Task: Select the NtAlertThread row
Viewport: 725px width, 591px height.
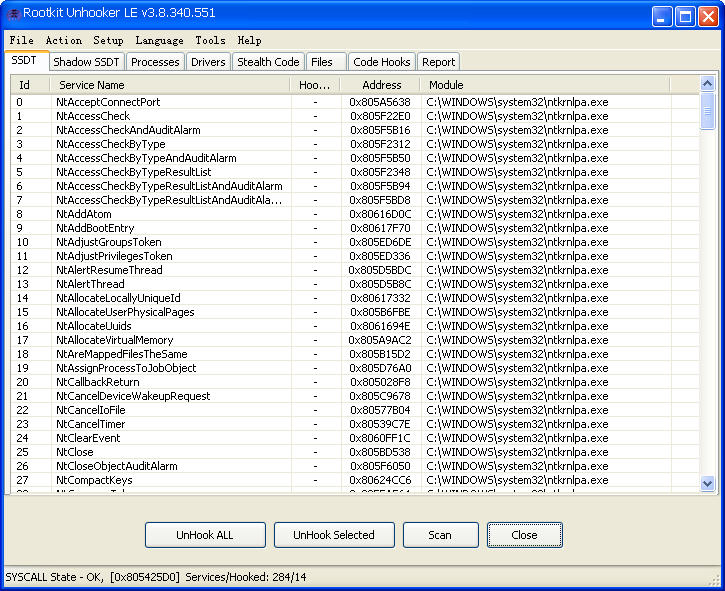Action: pyautogui.click(x=355, y=284)
